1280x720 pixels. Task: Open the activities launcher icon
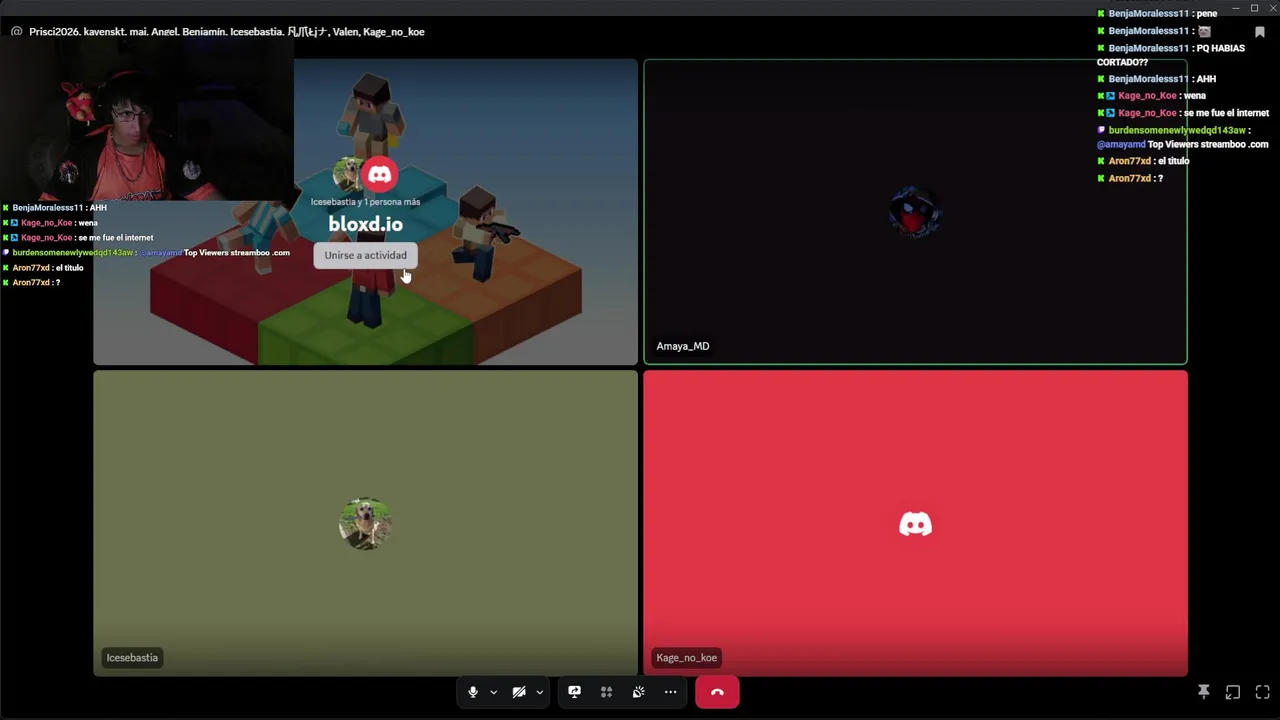[x=606, y=692]
